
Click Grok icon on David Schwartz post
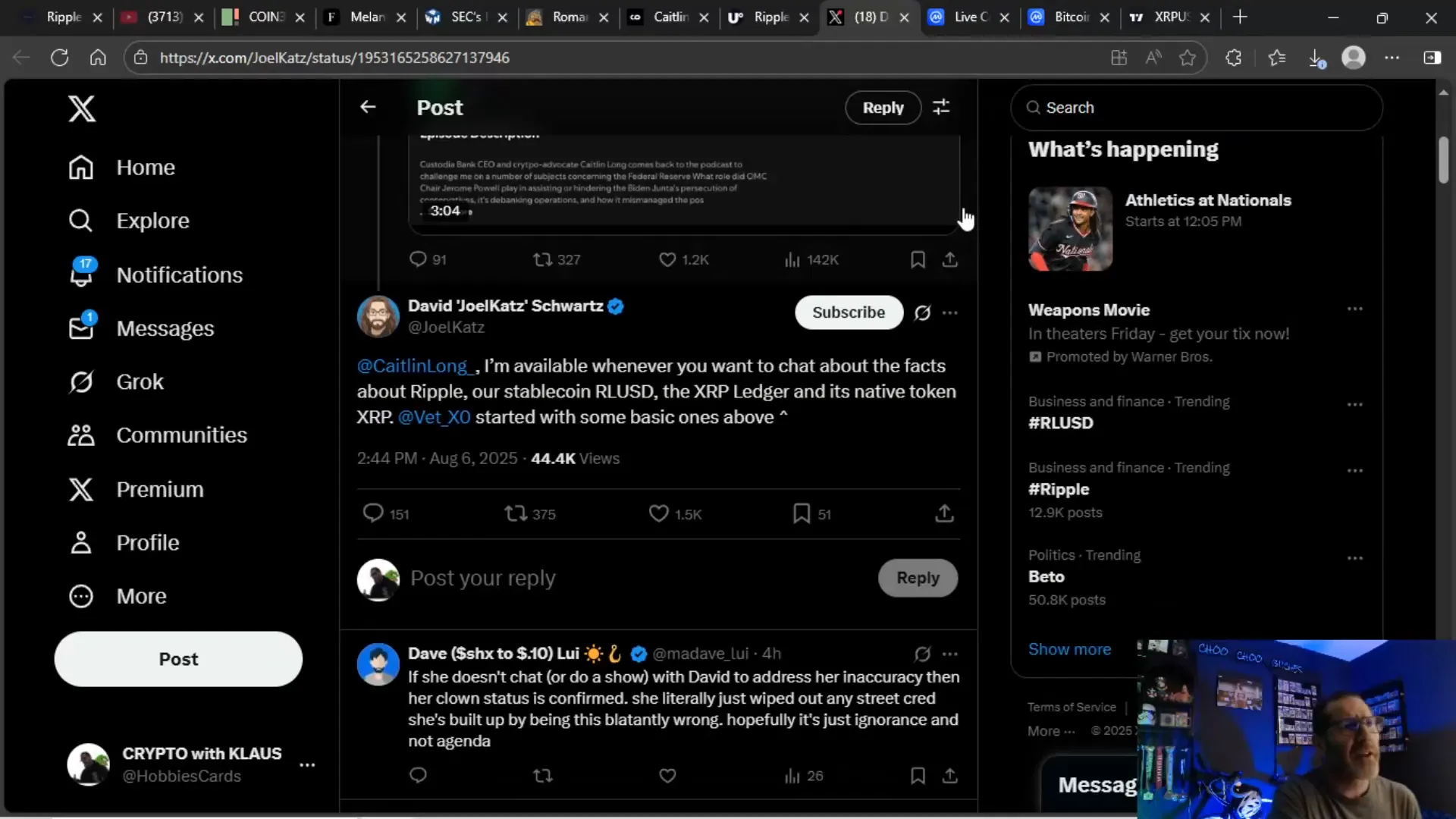pos(922,312)
